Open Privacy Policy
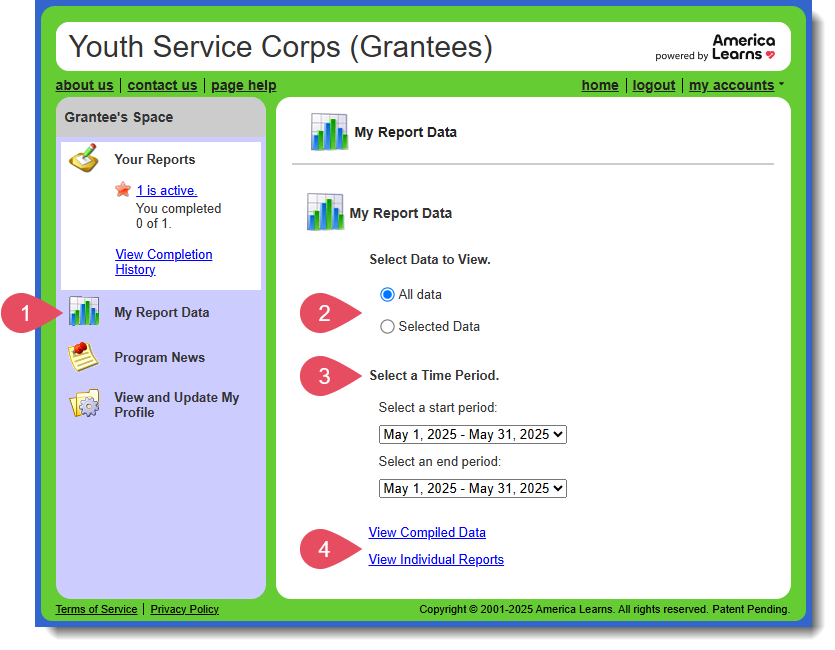 pyautogui.click(x=184, y=609)
